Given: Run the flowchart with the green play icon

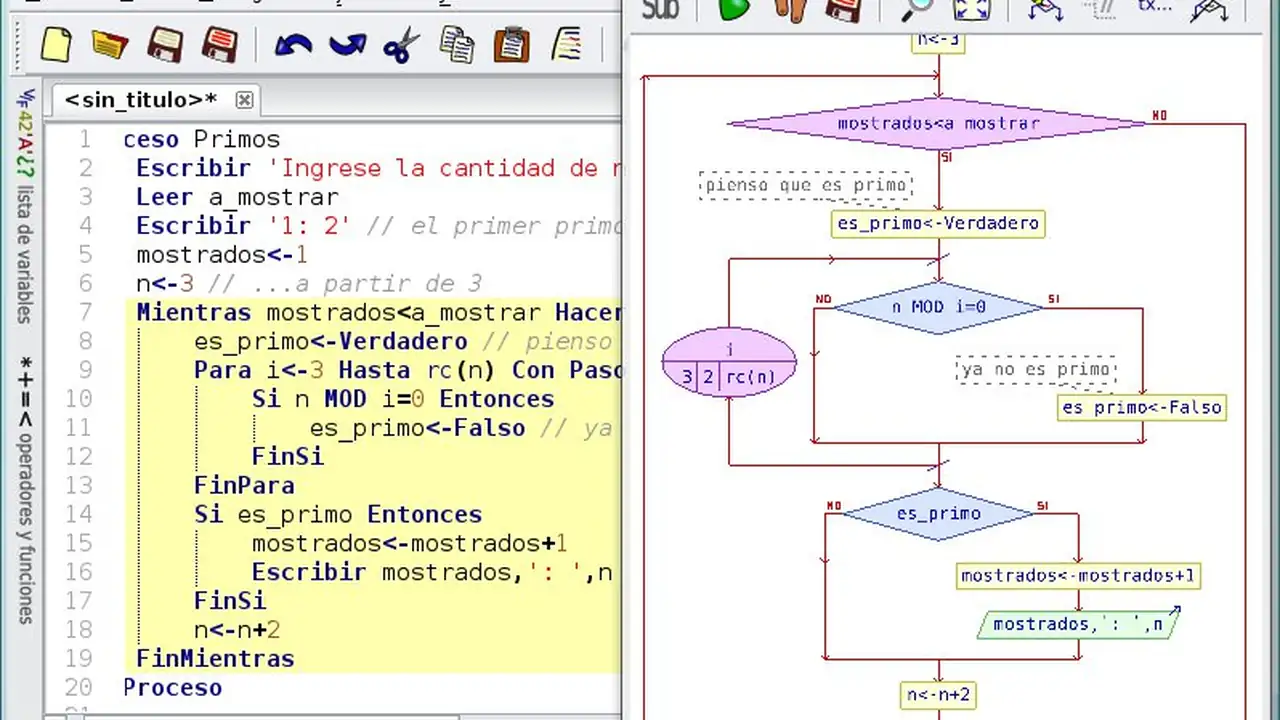Looking at the screenshot, I should (735, 10).
